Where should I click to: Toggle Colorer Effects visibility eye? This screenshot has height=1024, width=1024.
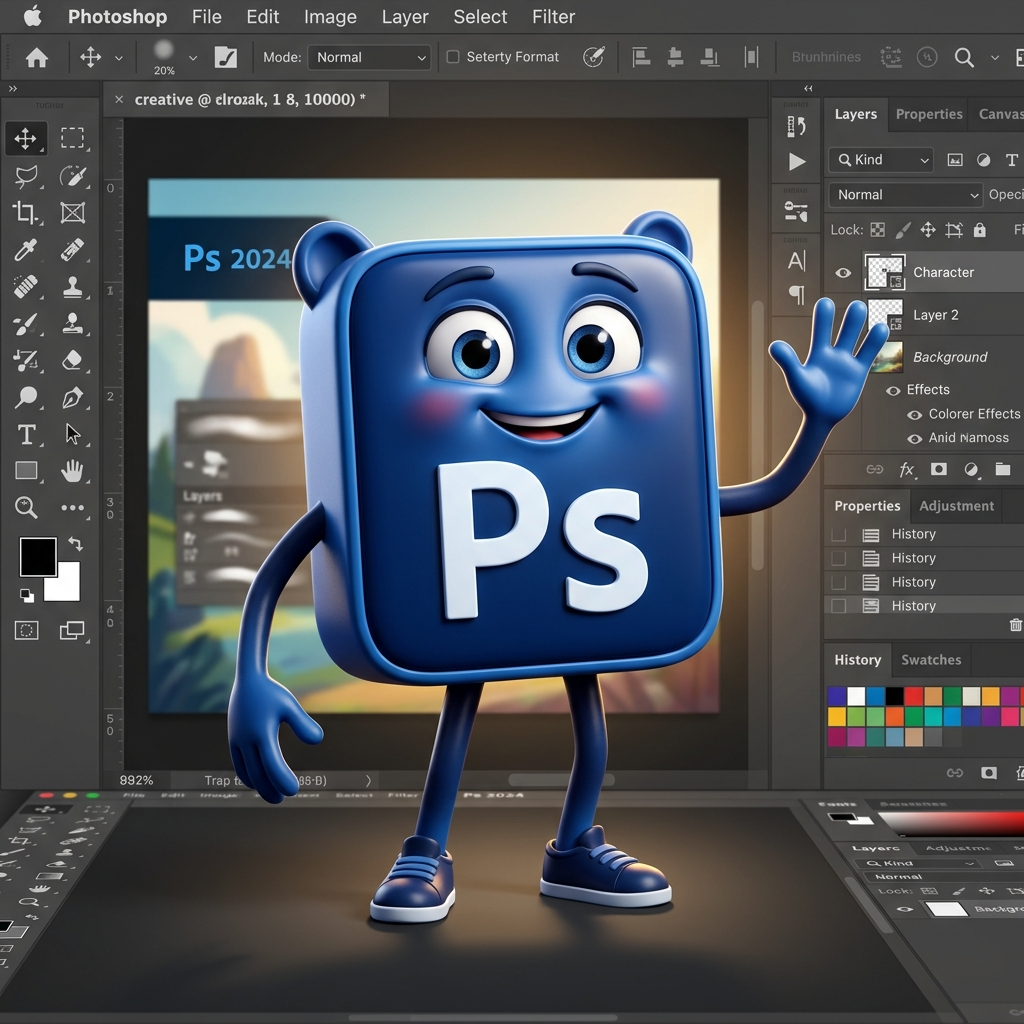pos(915,415)
